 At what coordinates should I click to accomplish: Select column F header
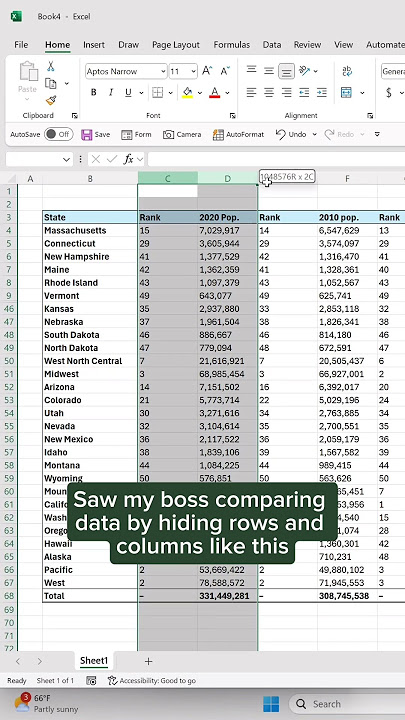pos(348,178)
